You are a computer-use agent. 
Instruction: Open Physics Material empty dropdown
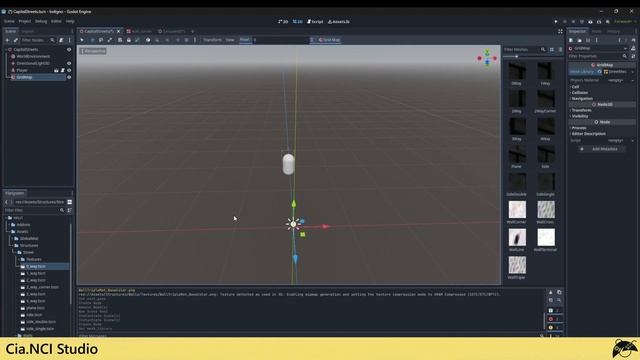[x=619, y=80]
